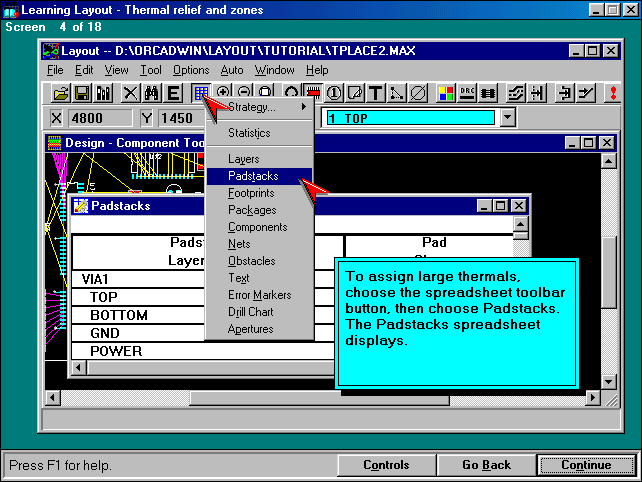Open the layer dropdown arrow
The image size is (642, 482).
tap(507, 118)
